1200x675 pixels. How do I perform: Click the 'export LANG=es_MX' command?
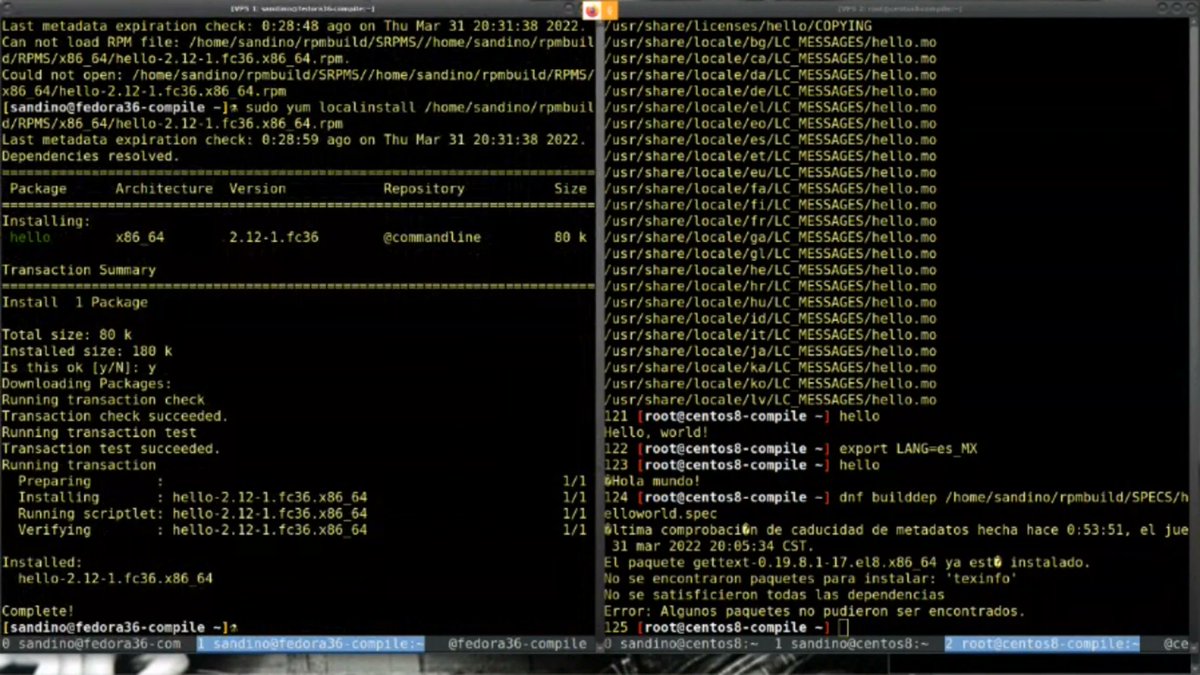pos(908,449)
